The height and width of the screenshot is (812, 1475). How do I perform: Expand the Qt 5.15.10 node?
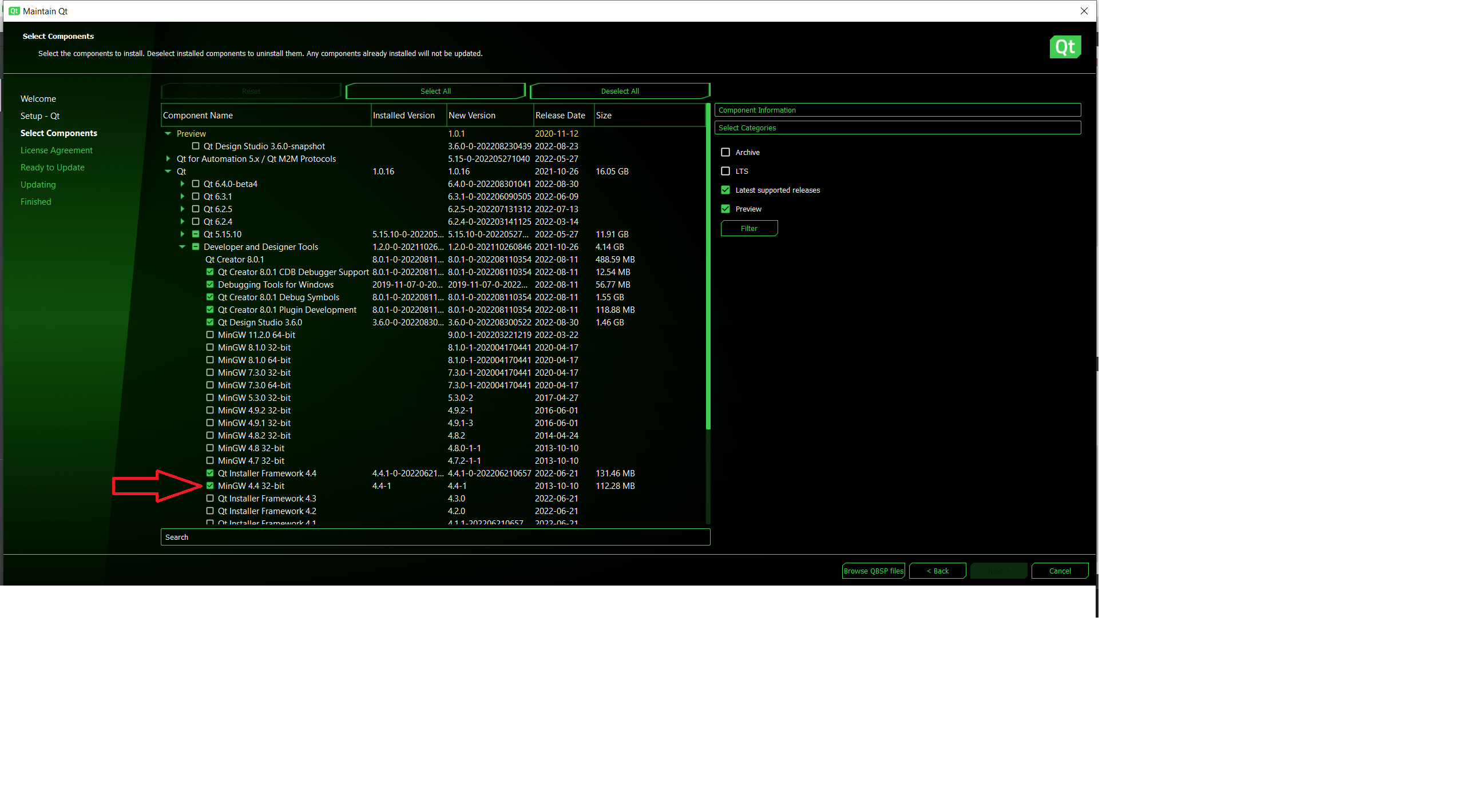(182, 234)
